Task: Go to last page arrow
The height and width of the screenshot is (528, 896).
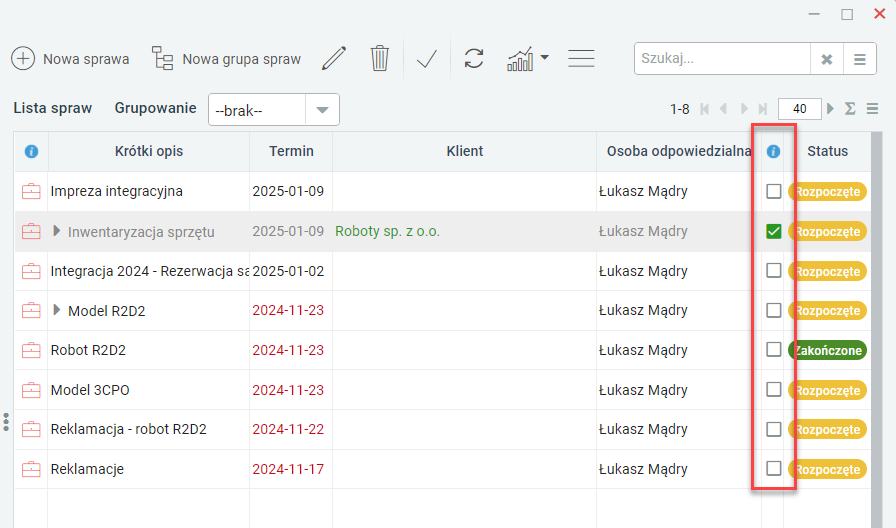Action: pos(763,109)
